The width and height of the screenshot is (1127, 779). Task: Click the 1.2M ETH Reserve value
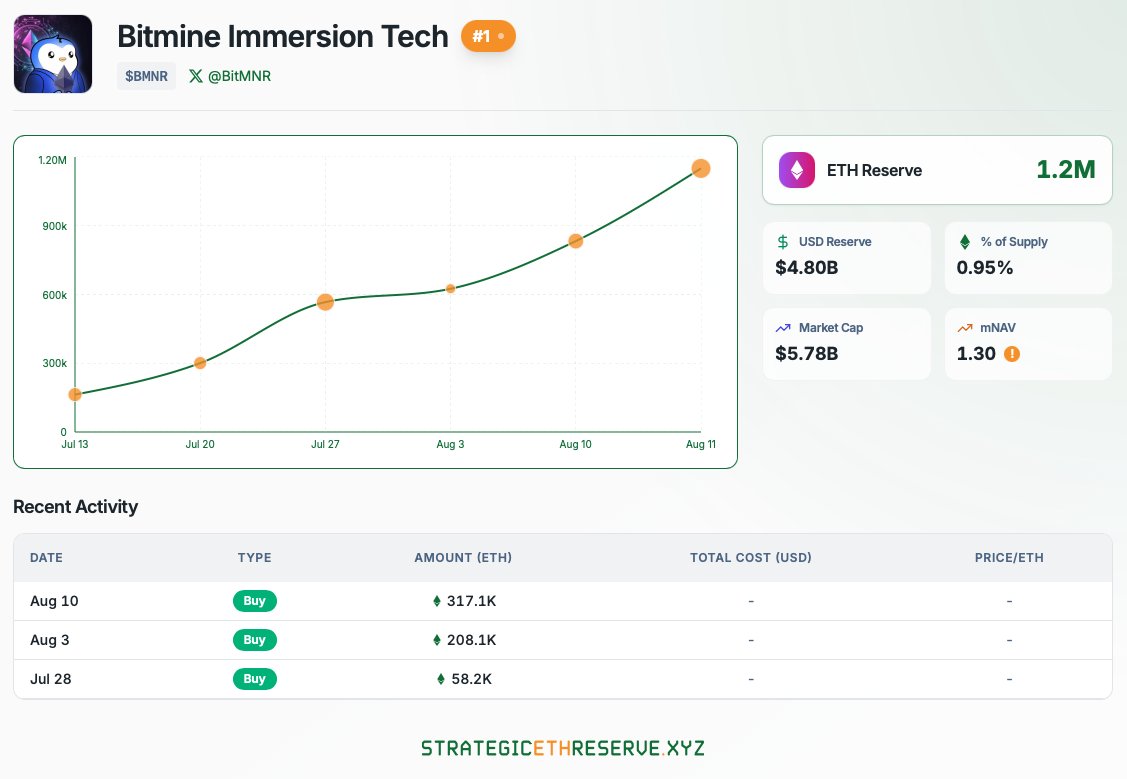coord(1066,170)
